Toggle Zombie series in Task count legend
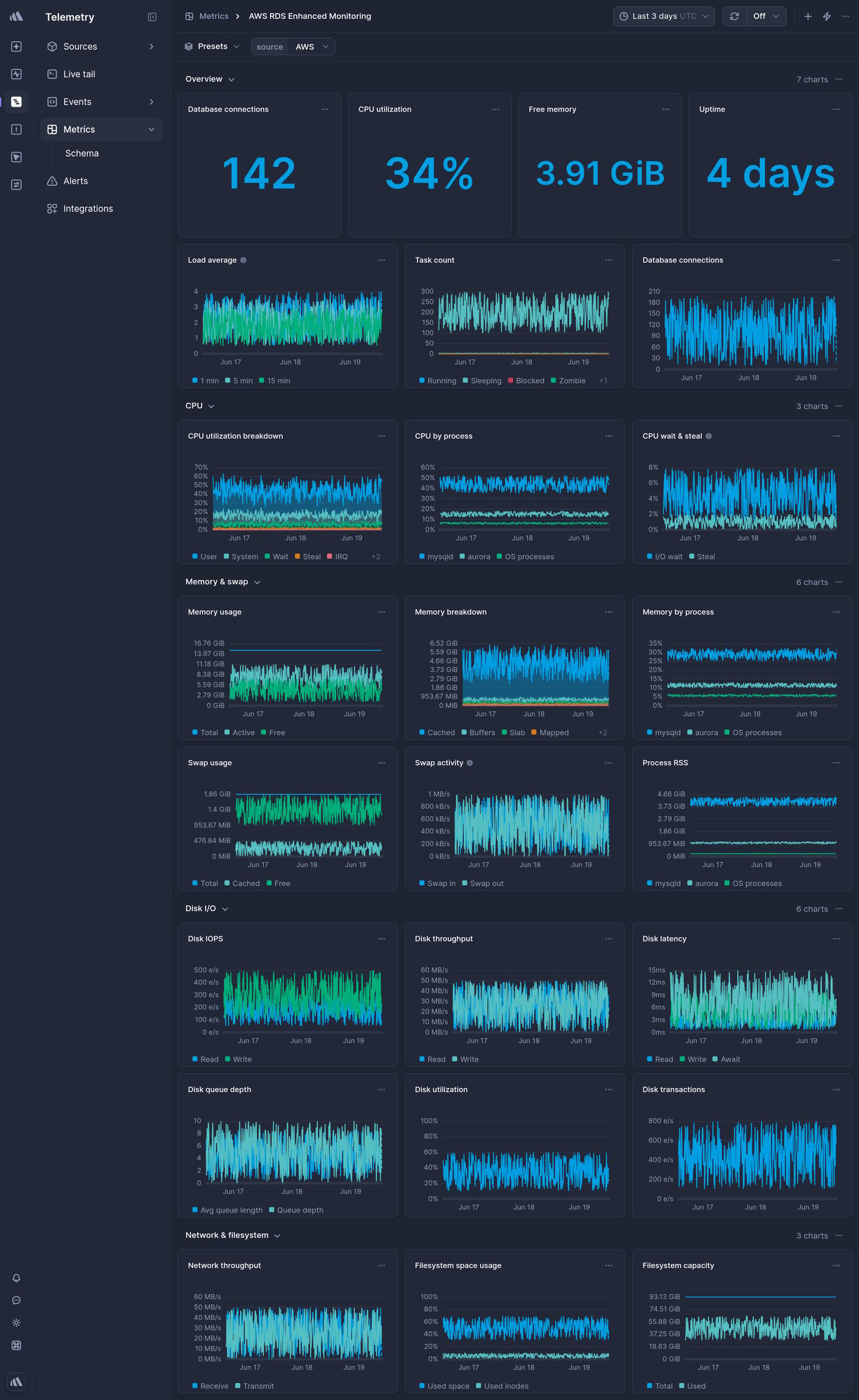 click(x=568, y=381)
